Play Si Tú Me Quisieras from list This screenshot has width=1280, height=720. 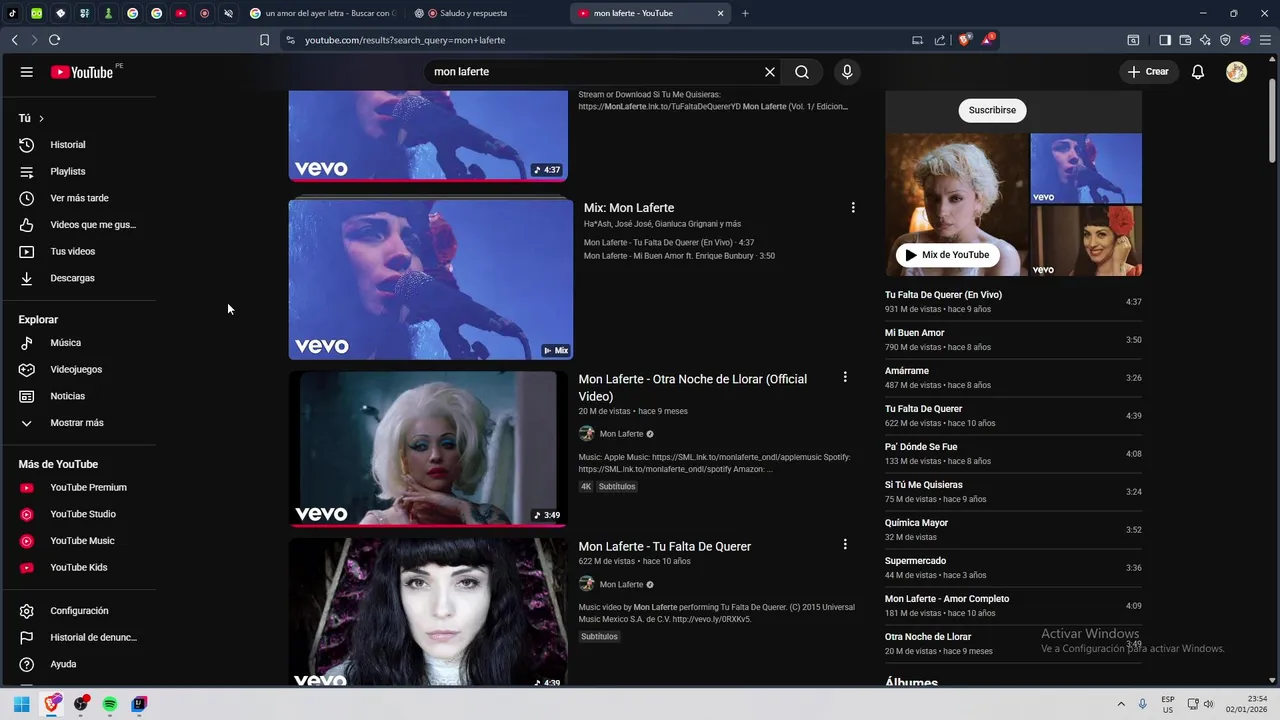tap(1013, 491)
